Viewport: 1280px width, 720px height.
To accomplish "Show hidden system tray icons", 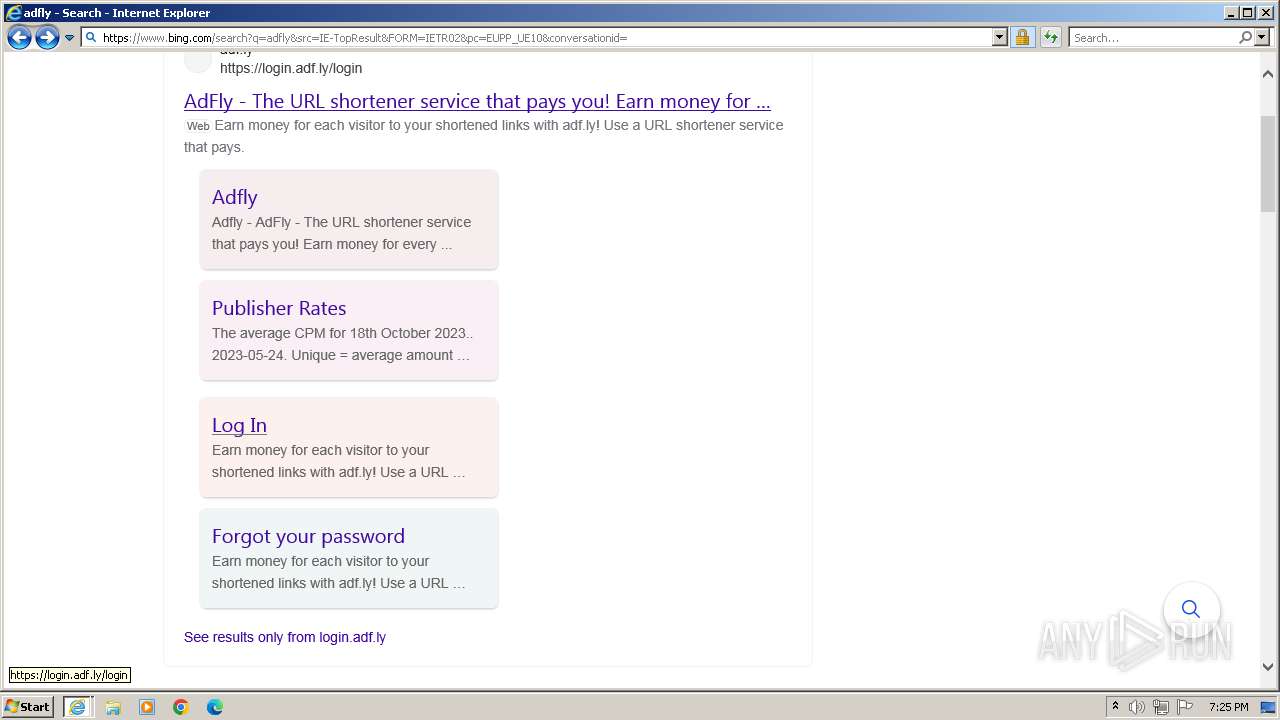I will 1115,707.
